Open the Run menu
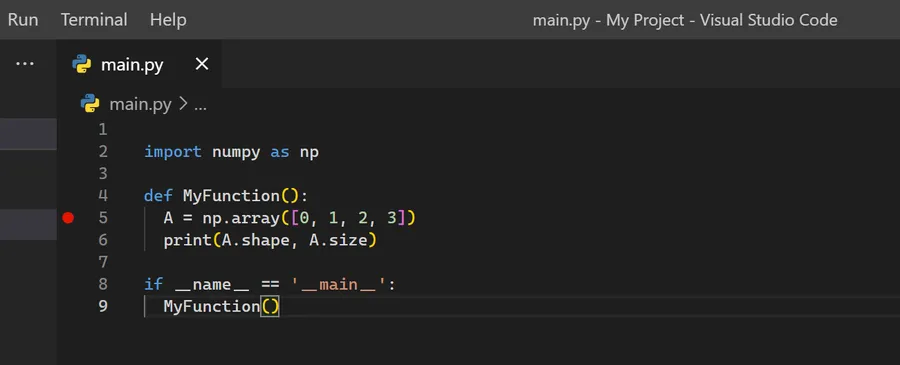900x365 pixels. click(x=23, y=20)
